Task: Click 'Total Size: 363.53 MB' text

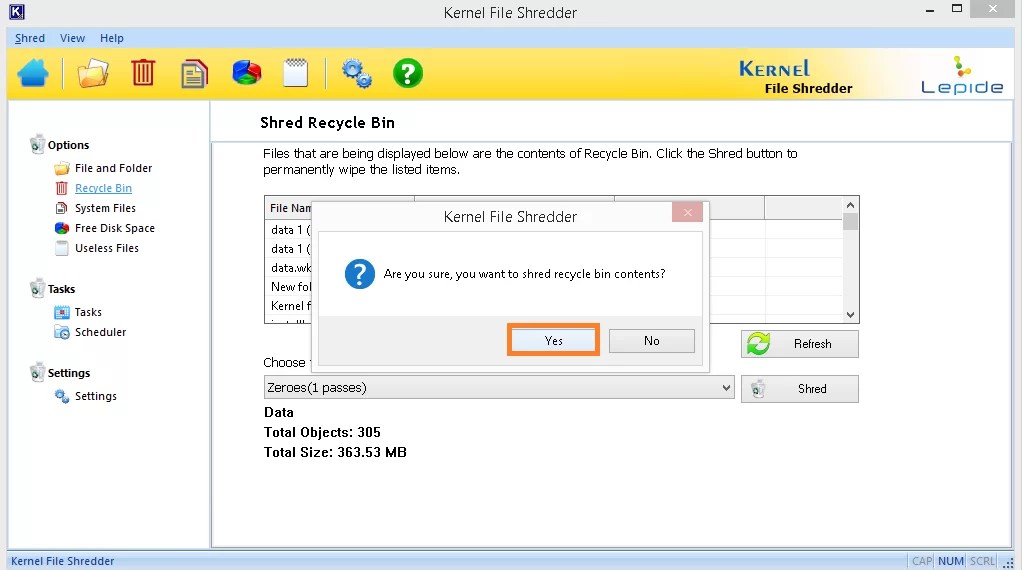Action: [x=335, y=453]
